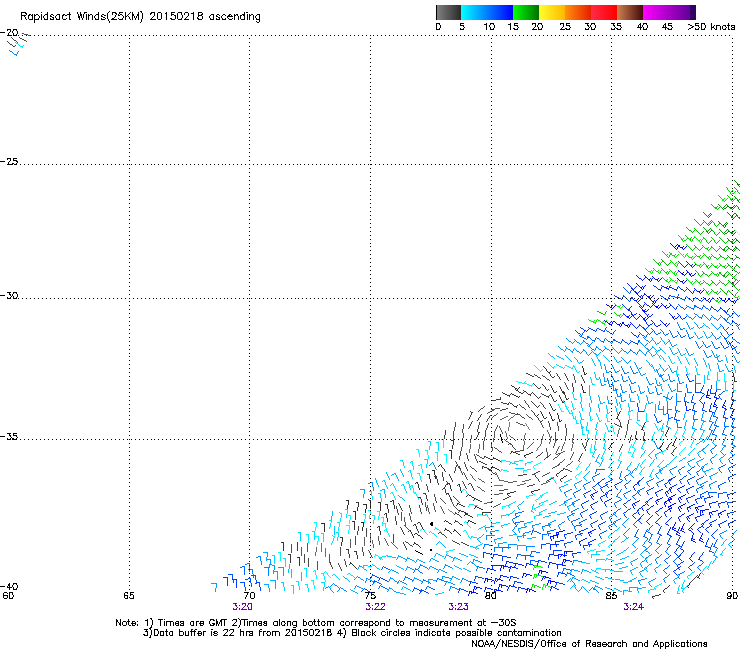Viewport: 740px width, 650px height.
Task: Click the '-25' latitude axis label
Action: click(9, 161)
